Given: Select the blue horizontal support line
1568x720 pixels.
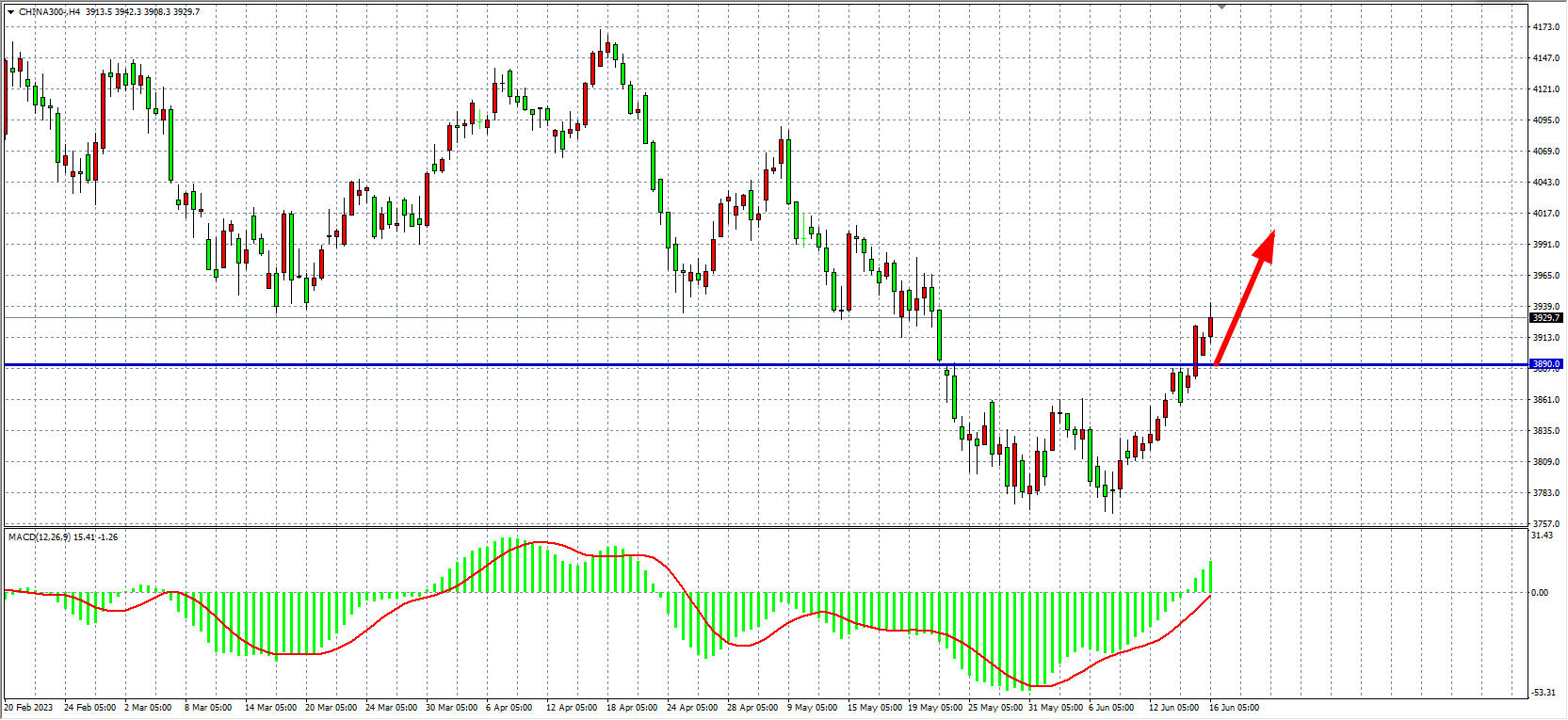Looking at the screenshot, I should [x=659, y=364].
